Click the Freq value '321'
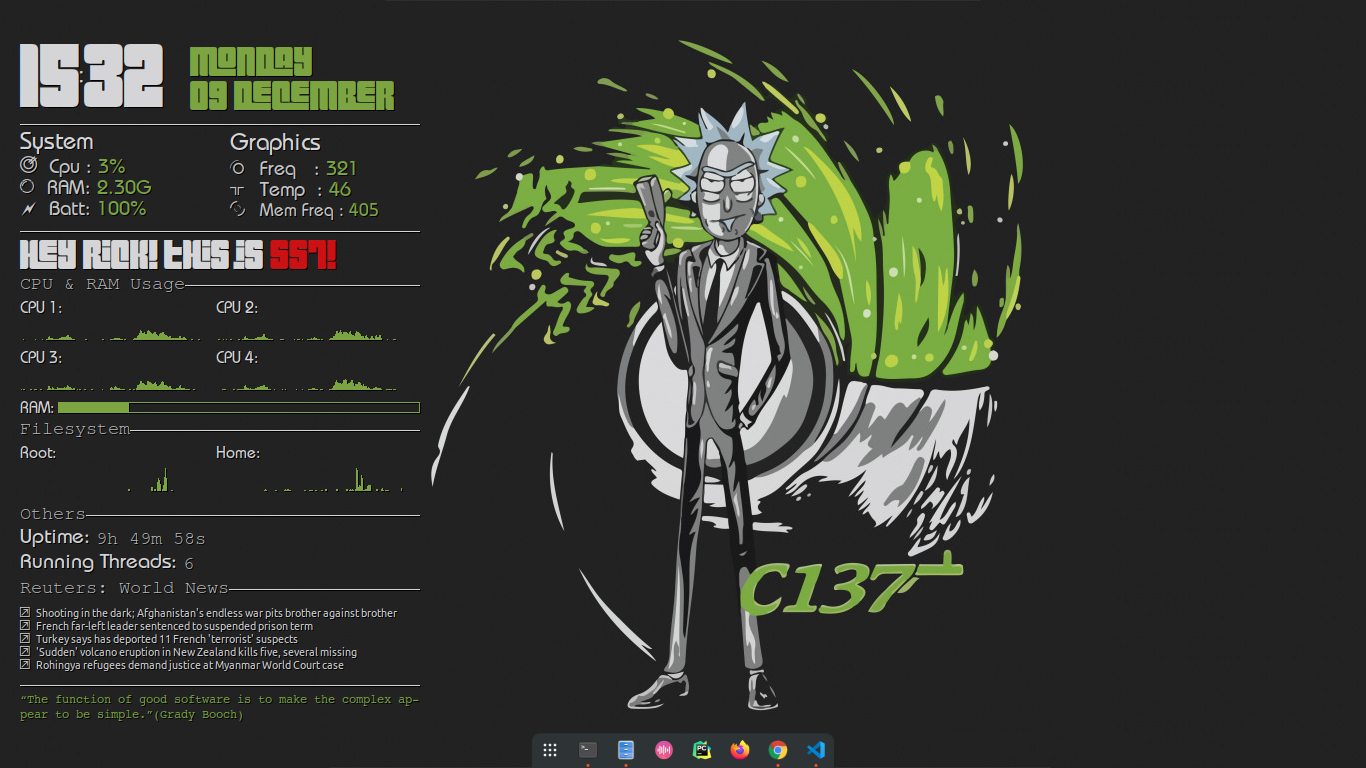Screen dimensions: 1366x768 click(x=341, y=168)
